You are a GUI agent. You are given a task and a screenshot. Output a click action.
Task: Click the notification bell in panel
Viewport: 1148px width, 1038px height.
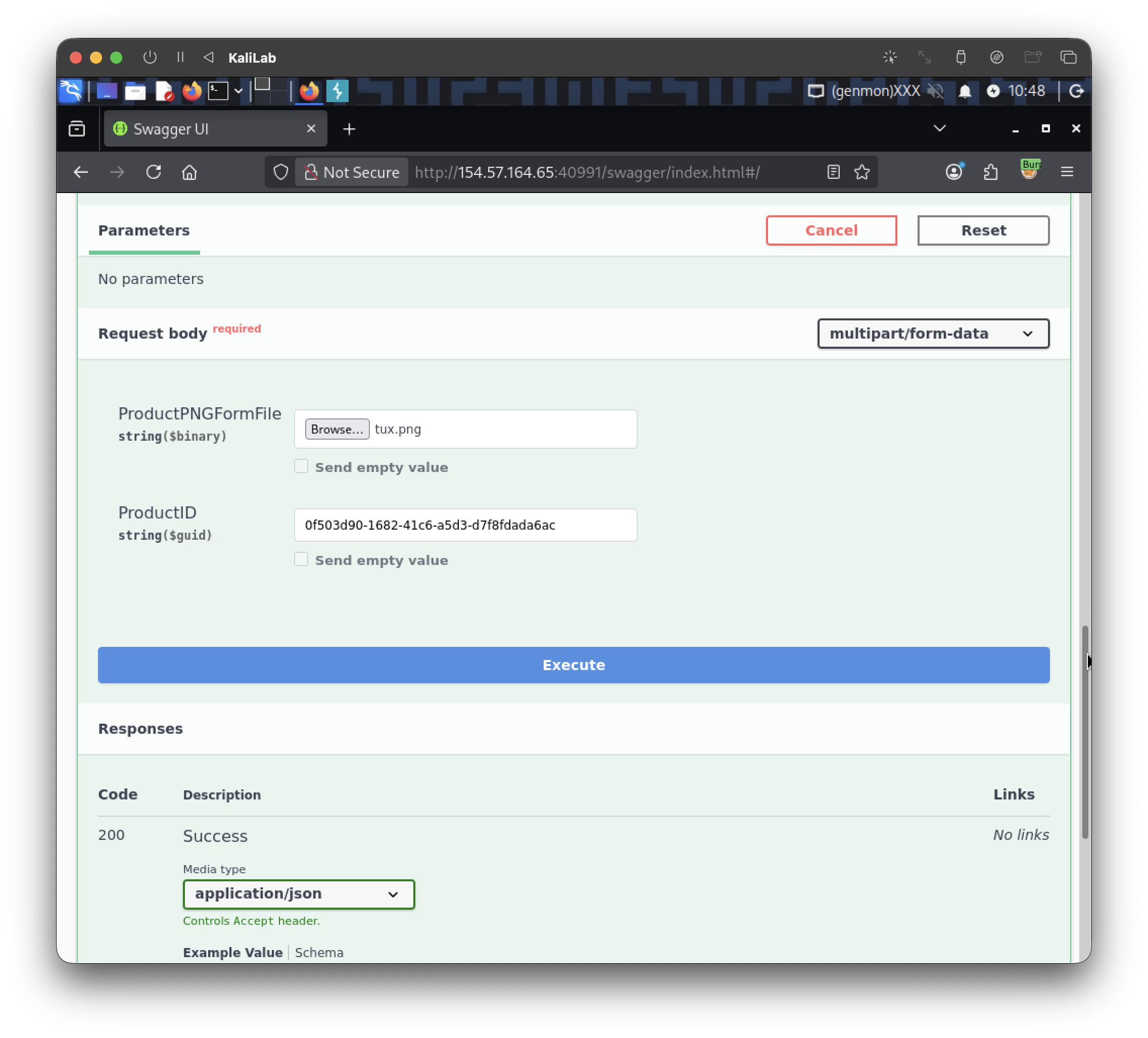tap(965, 91)
